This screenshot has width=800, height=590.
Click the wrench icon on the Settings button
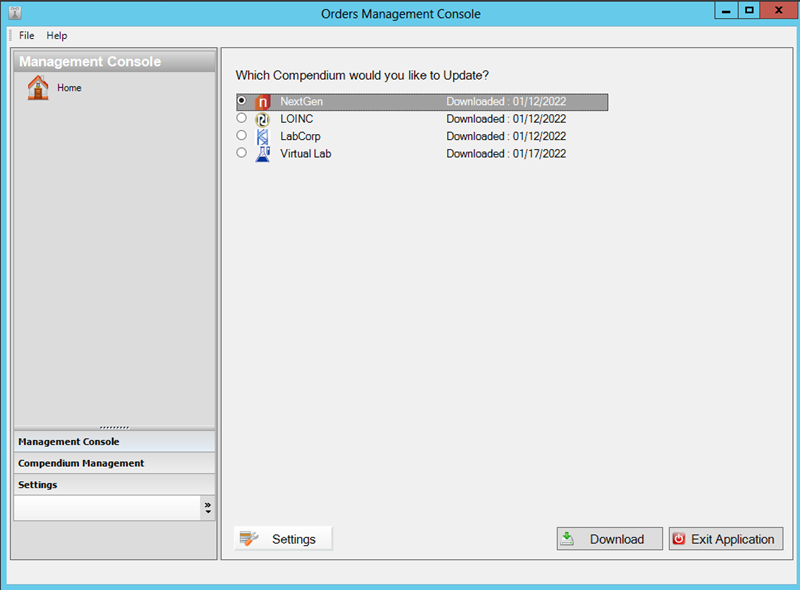(x=248, y=538)
